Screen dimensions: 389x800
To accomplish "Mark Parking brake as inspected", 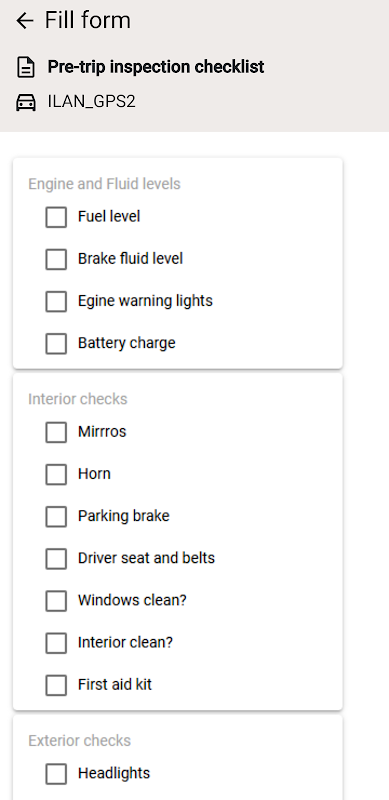I will pyautogui.click(x=56, y=516).
